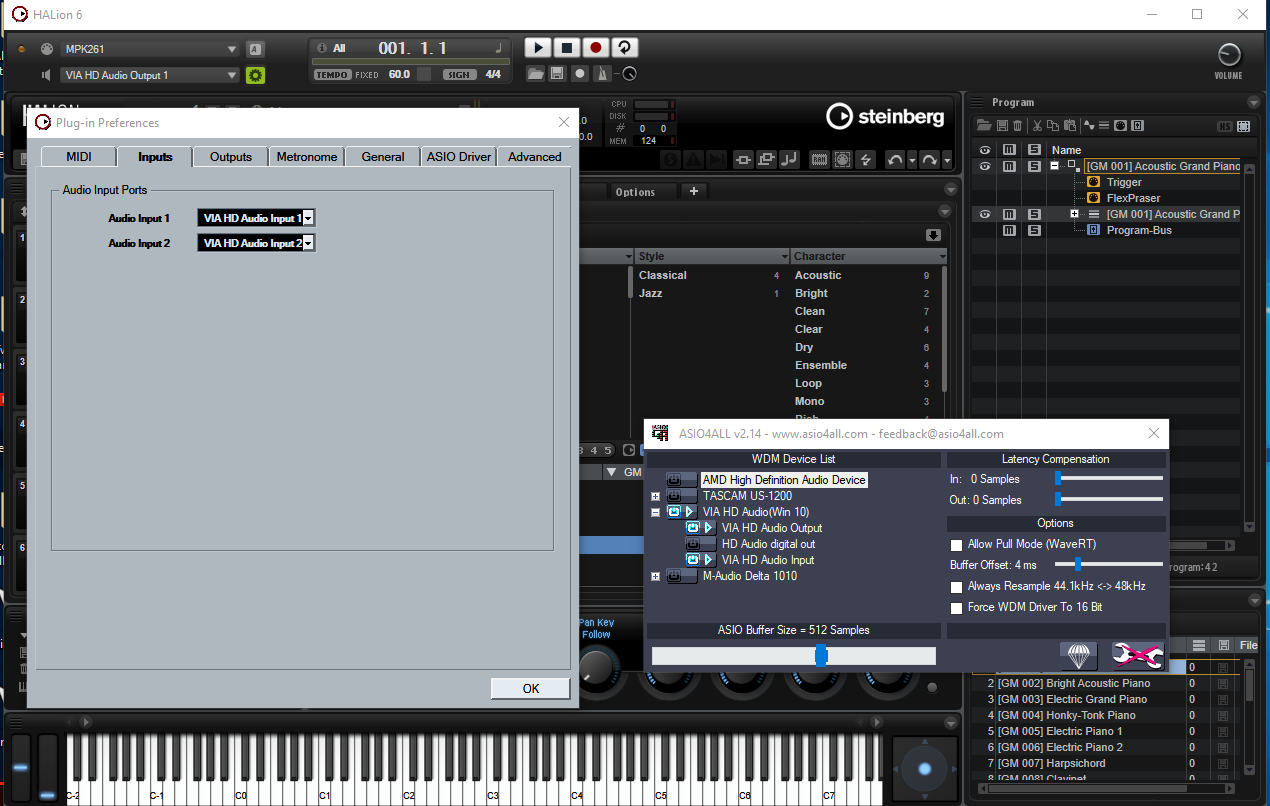The image size is (1270, 806).
Task: Toggle AMD High Definition Audio Device power button
Action: (682, 480)
